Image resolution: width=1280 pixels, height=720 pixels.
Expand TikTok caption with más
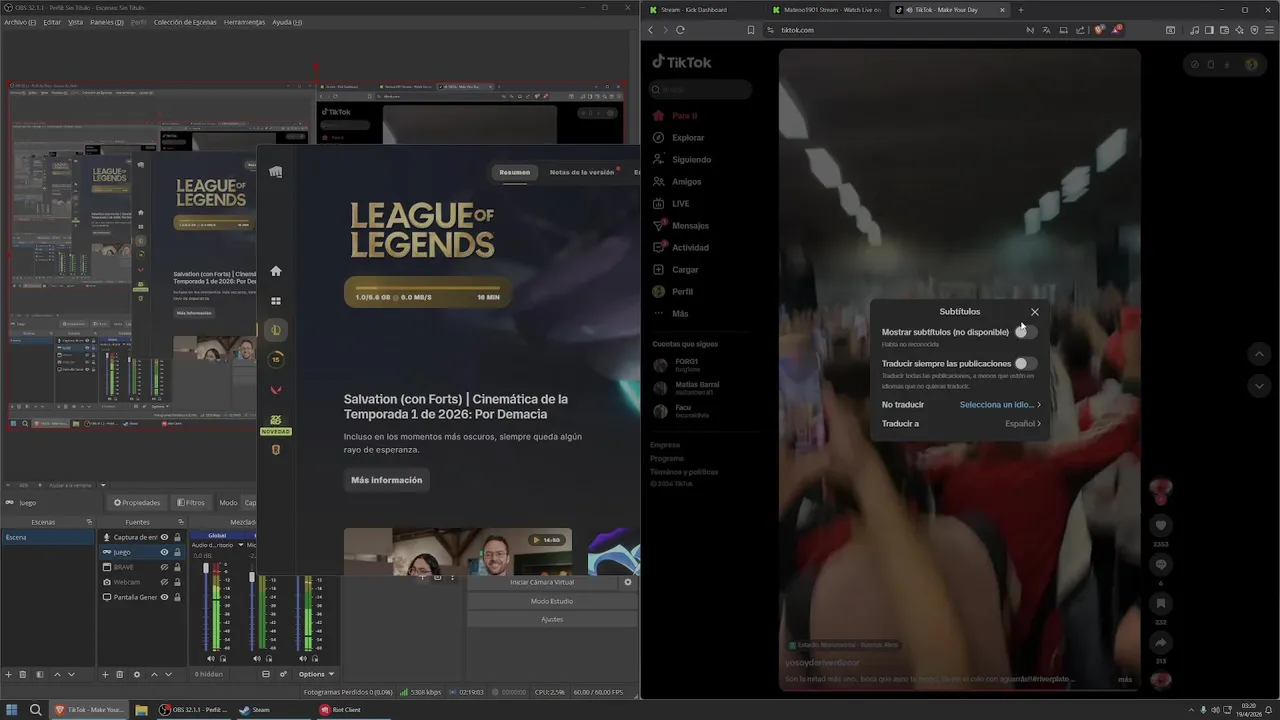tap(1125, 680)
